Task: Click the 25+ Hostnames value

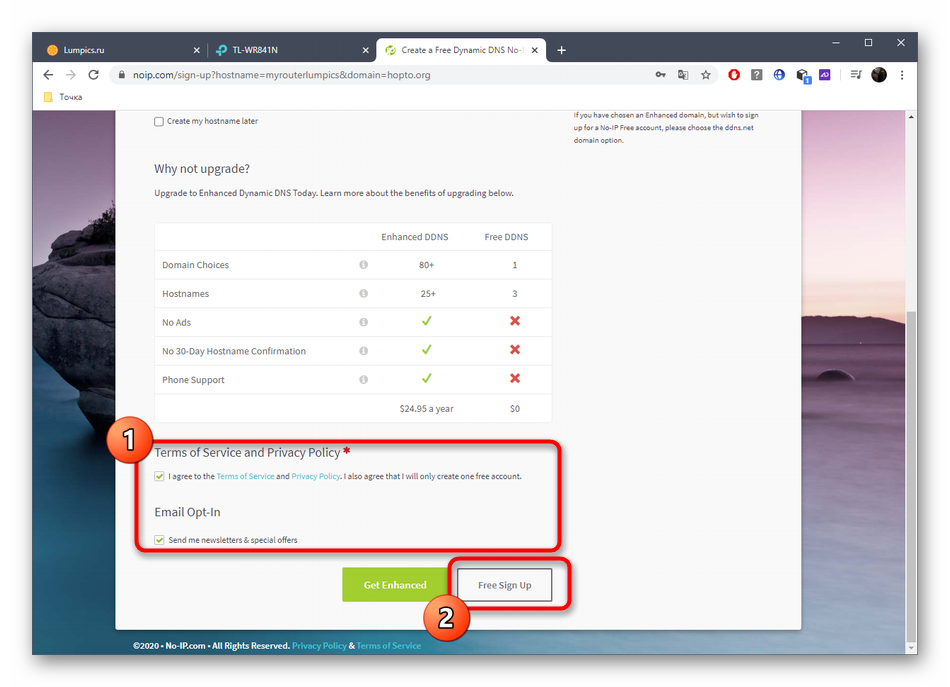Action: click(x=428, y=293)
